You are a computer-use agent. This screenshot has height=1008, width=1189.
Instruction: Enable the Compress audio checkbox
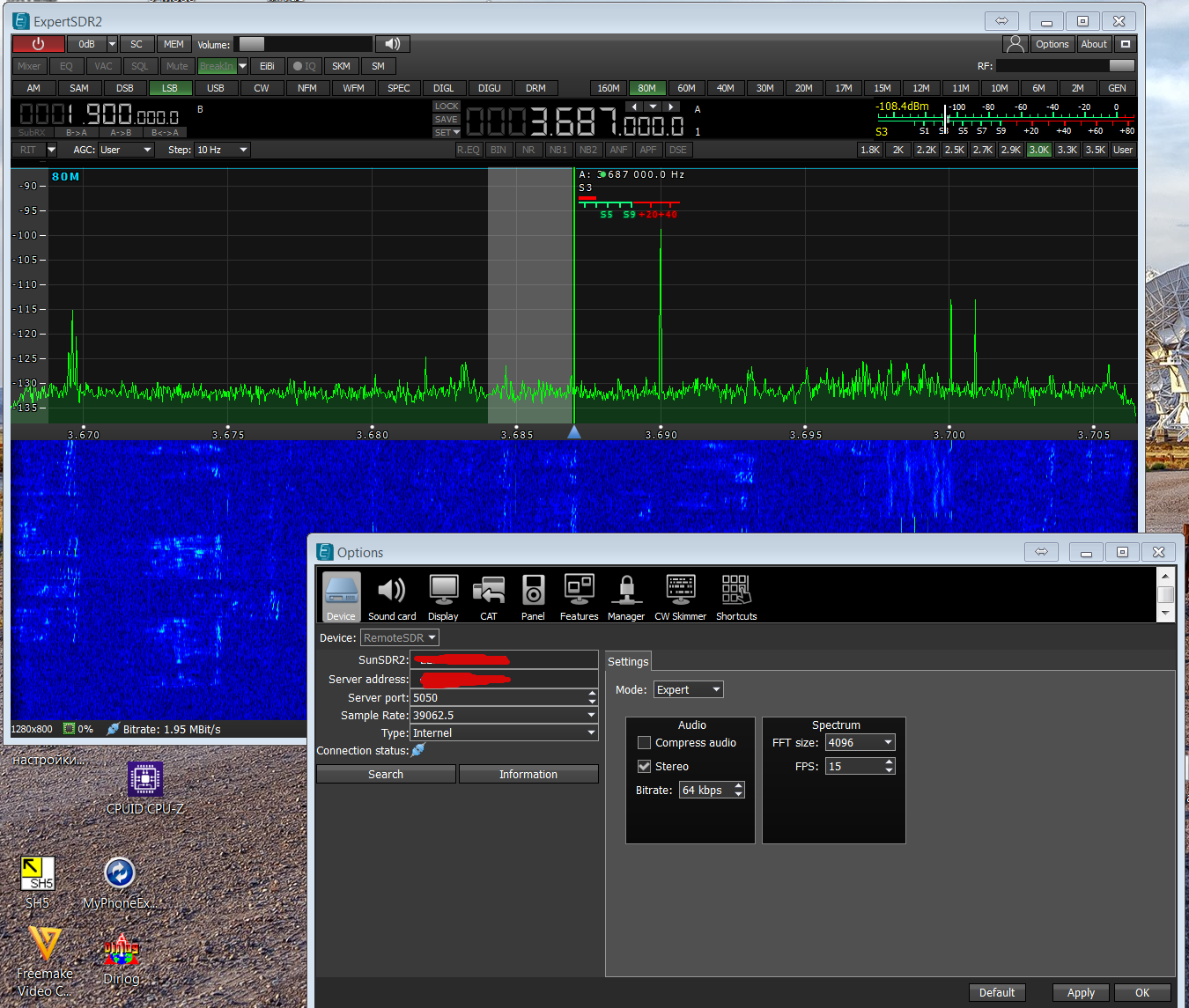[645, 743]
